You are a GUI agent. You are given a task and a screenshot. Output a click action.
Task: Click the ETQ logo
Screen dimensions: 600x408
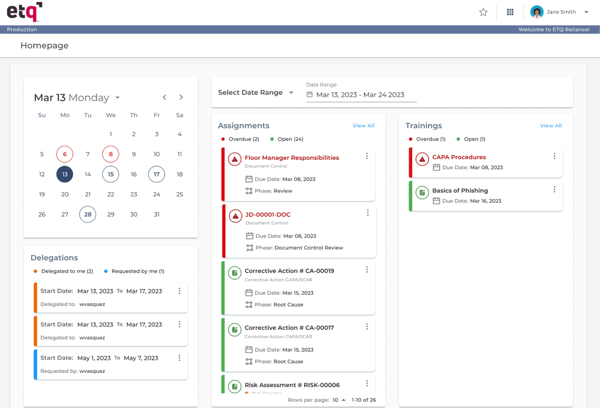pos(24,11)
